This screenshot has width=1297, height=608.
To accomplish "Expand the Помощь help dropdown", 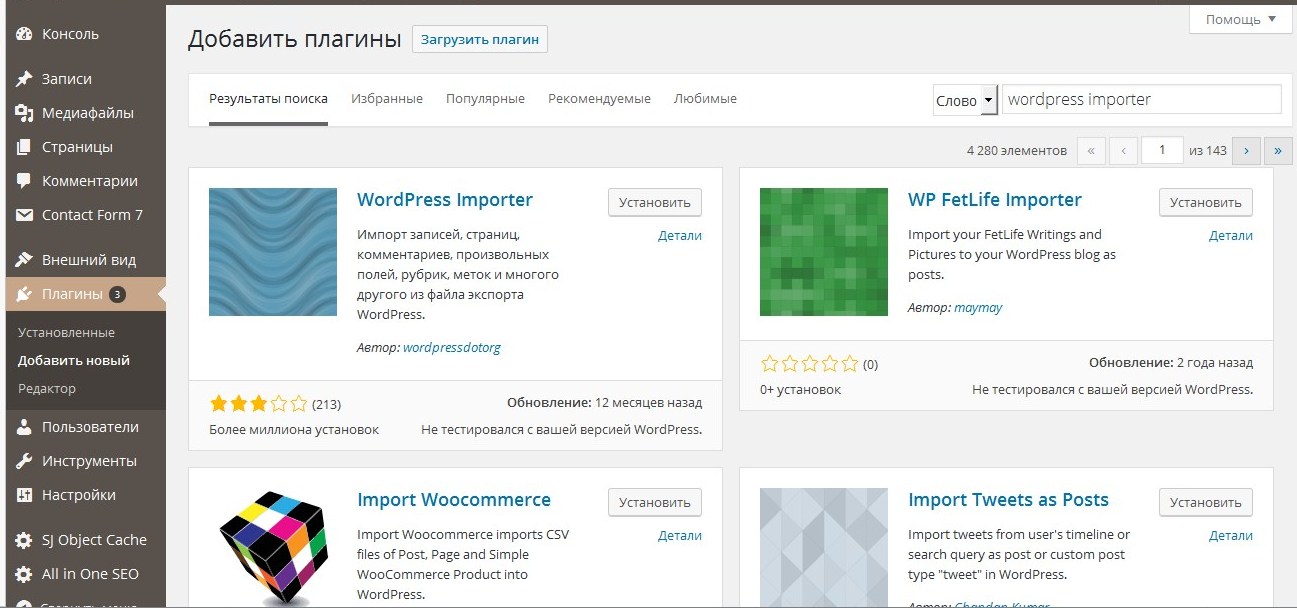I will (x=1240, y=19).
